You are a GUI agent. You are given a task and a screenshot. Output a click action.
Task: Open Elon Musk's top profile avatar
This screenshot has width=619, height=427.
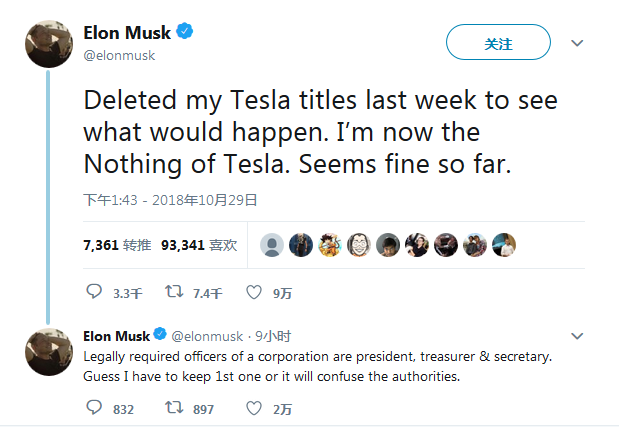49,44
